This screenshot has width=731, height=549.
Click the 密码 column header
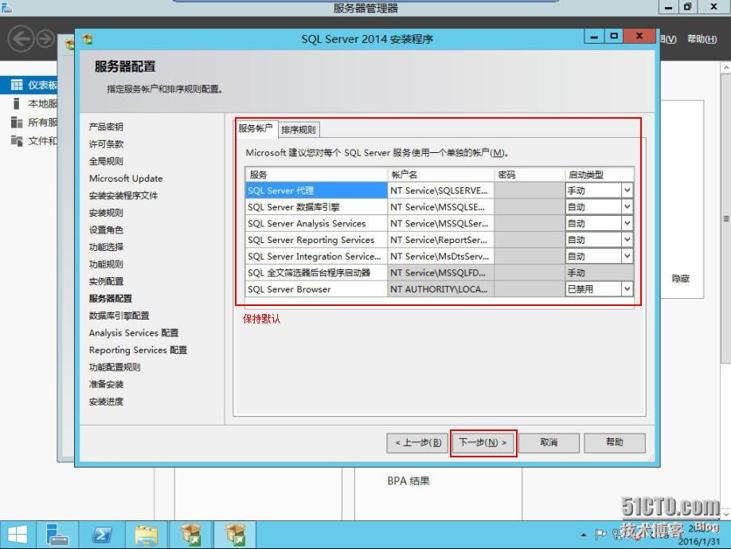tap(529, 174)
